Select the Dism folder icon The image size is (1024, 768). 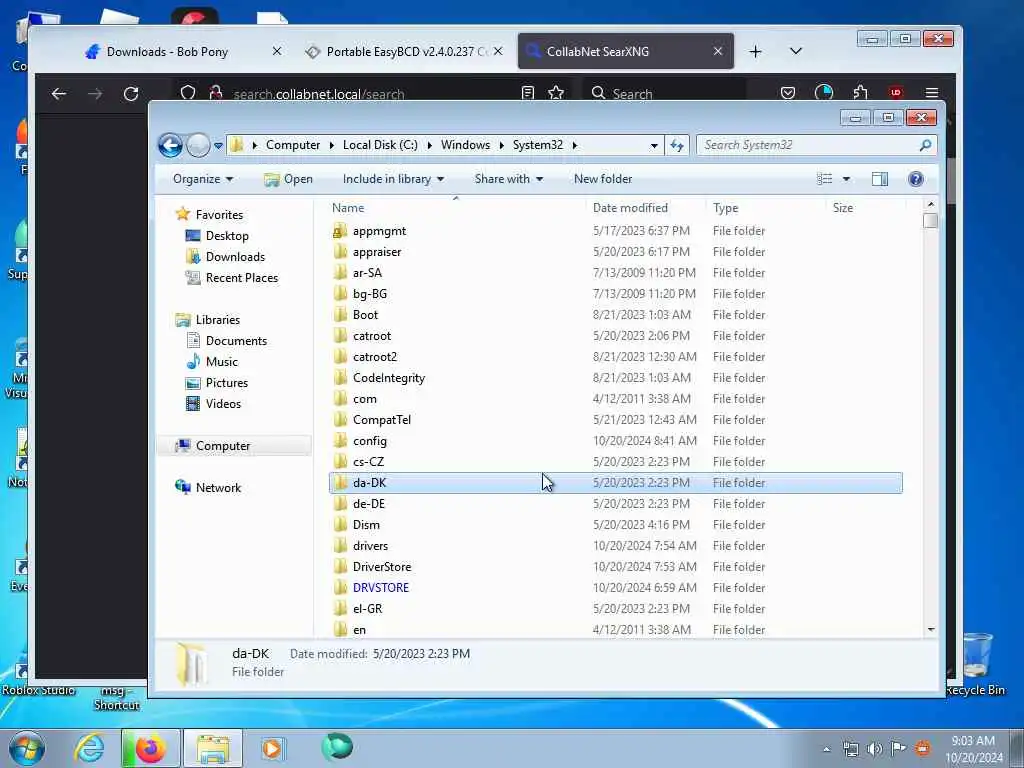[x=340, y=525]
